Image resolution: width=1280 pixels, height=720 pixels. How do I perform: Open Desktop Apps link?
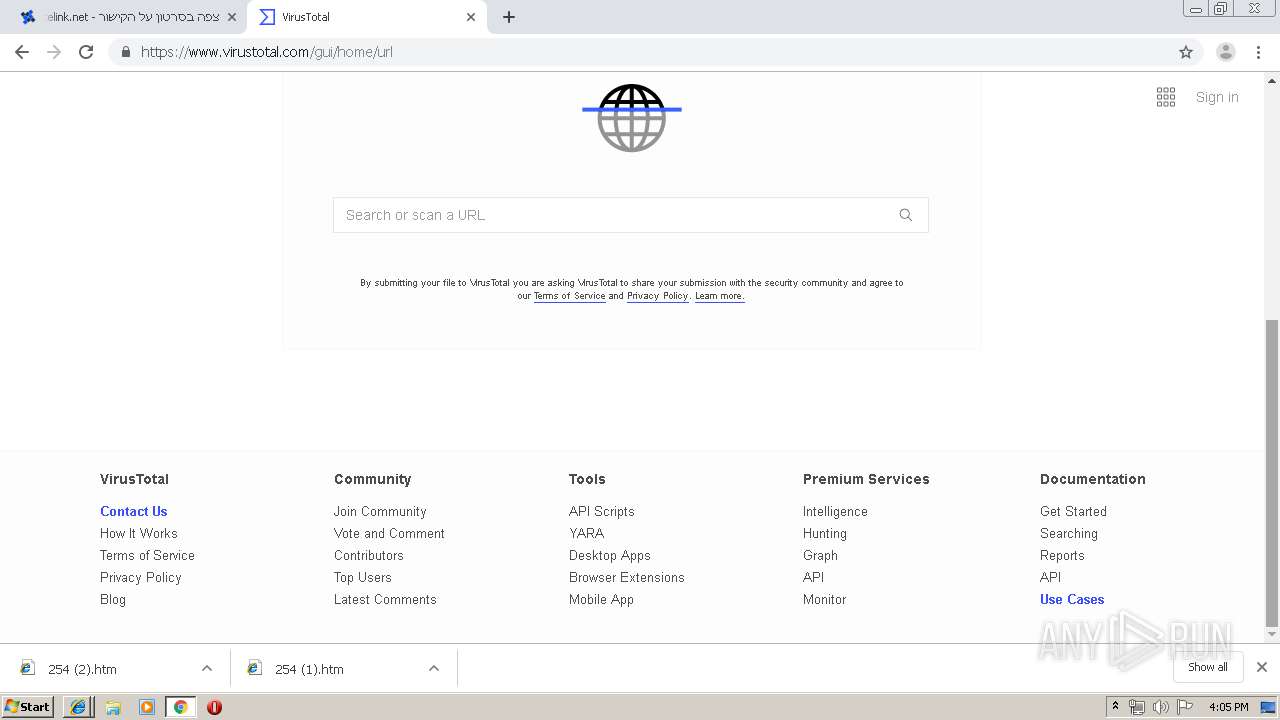coord(610,555)
